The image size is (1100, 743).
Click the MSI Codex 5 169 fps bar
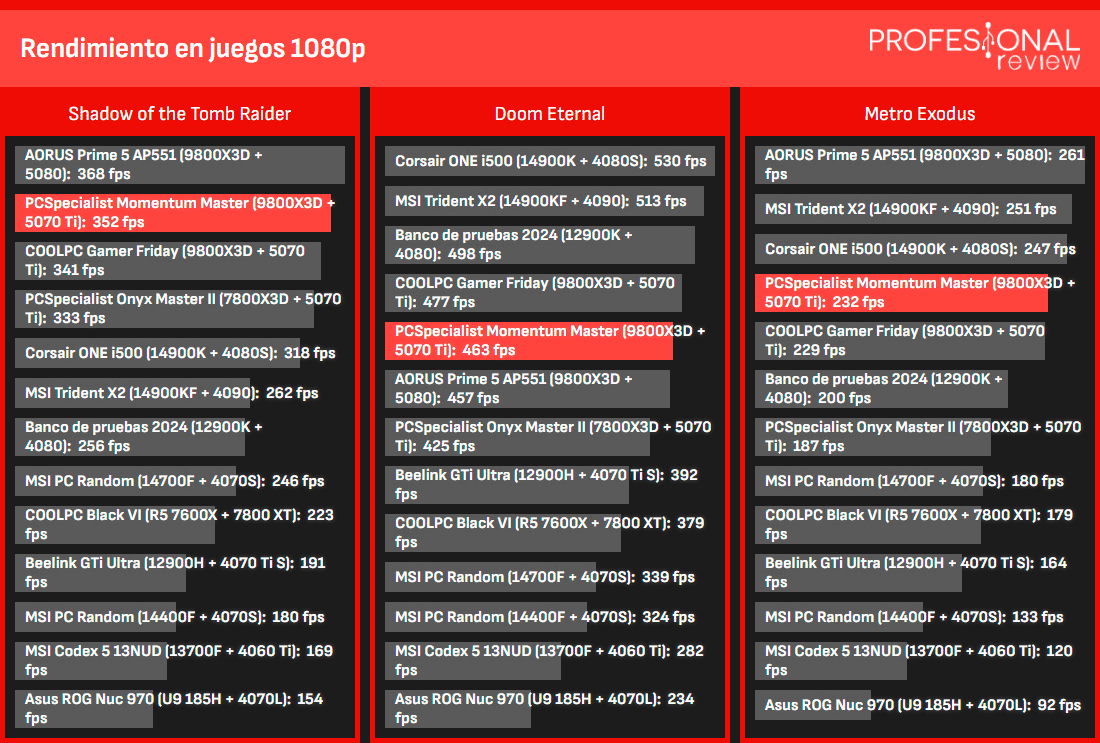coord(91,661)
